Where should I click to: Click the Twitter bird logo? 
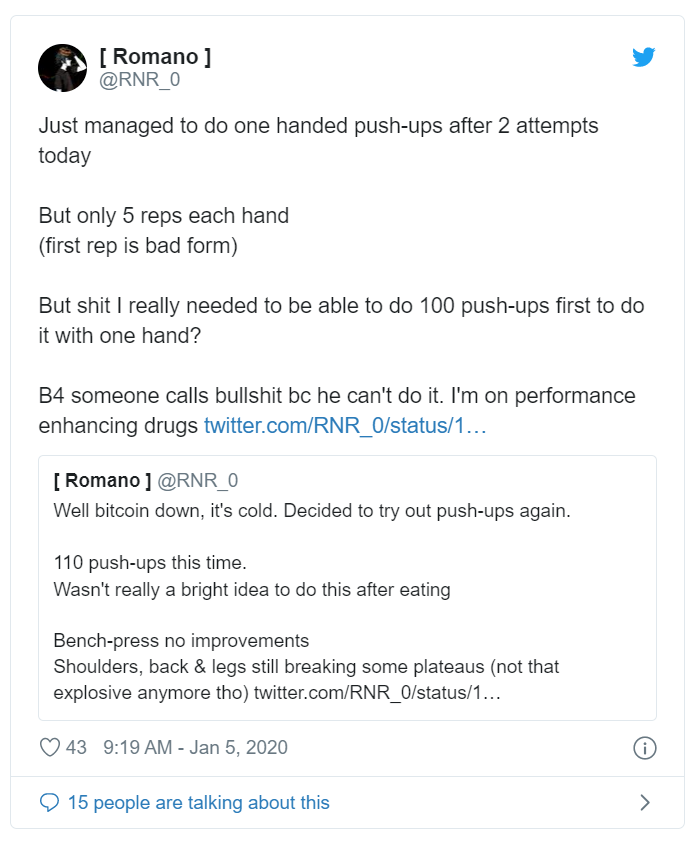tap(644, 57)
